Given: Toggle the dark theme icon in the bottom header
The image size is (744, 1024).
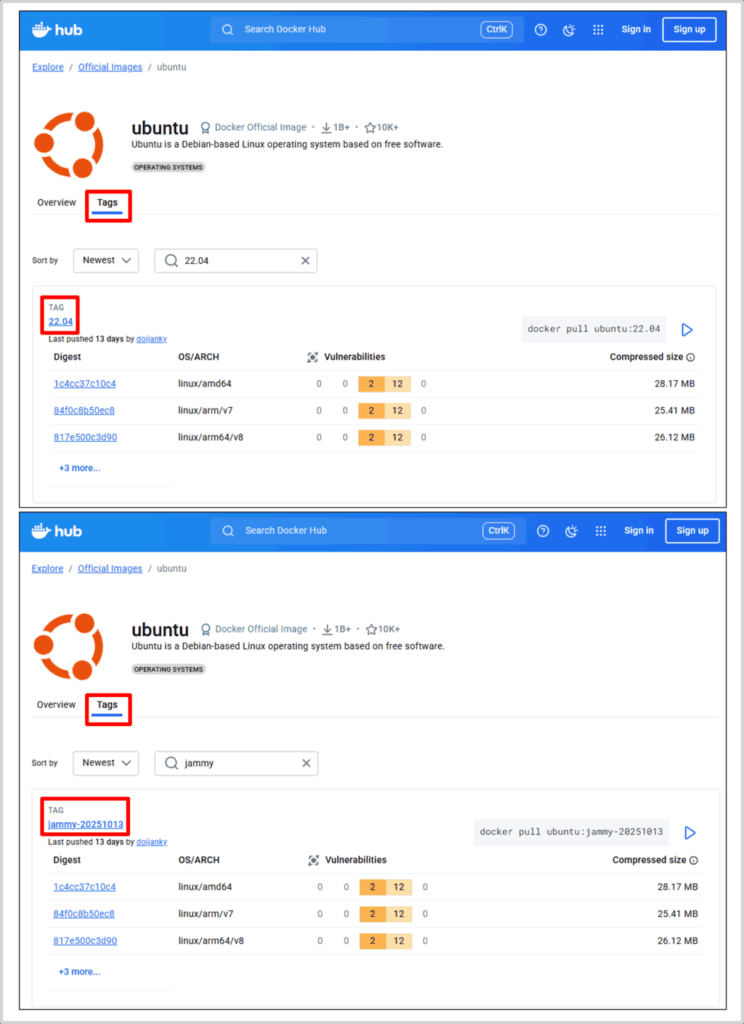Looking at the screenshot, I should tap(572, 531).
